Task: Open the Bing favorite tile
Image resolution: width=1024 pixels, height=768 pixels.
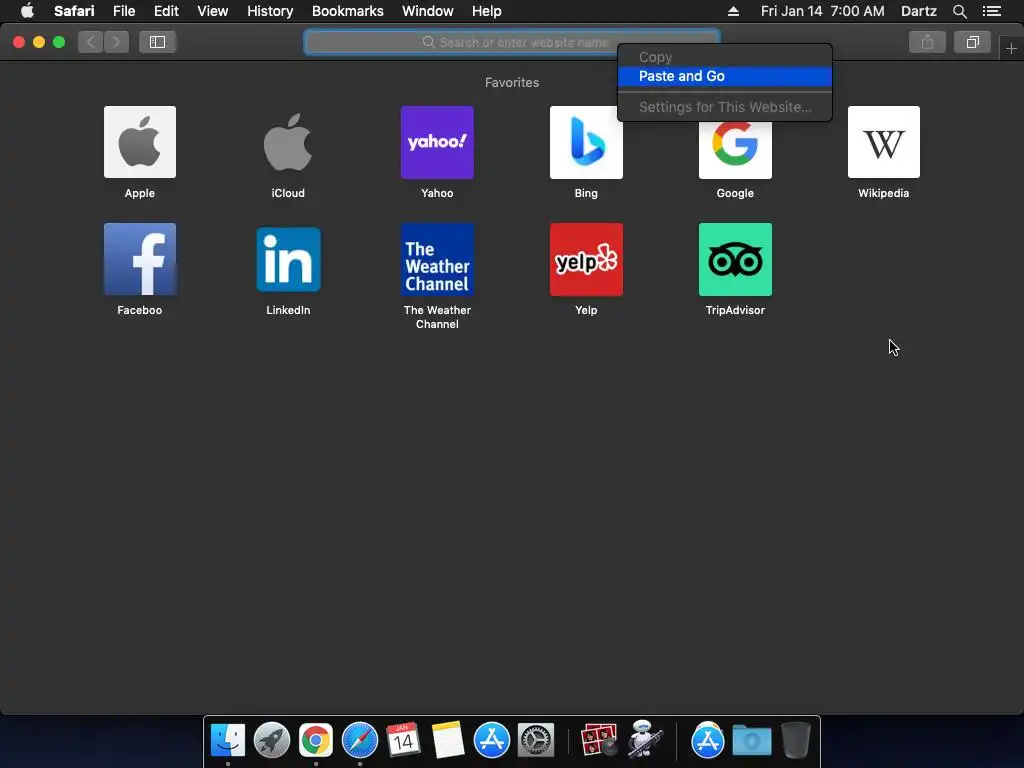Action: 586,142
